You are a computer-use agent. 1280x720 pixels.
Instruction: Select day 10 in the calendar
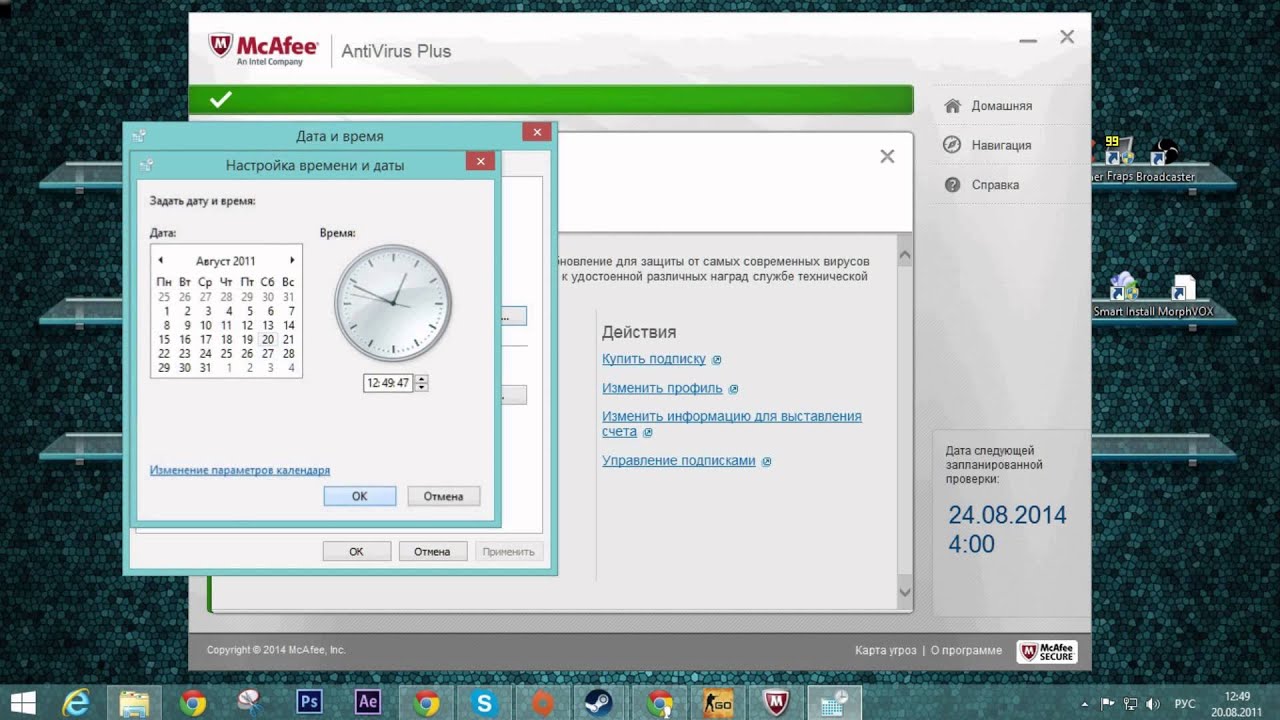pyautogui.click(x=205, y=326)
